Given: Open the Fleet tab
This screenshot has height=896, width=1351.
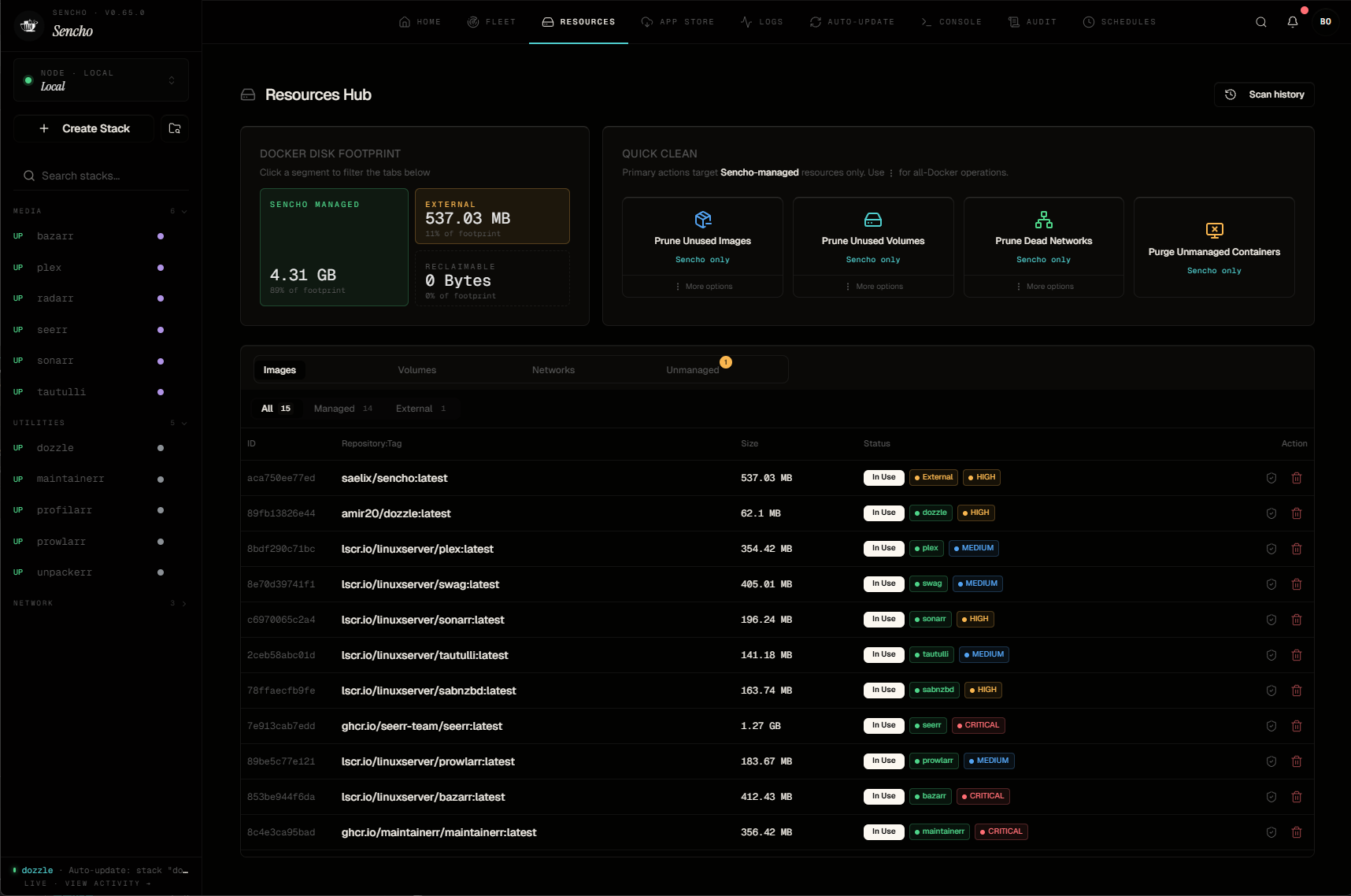Looking at the screenshot, I should coord(491,22).
